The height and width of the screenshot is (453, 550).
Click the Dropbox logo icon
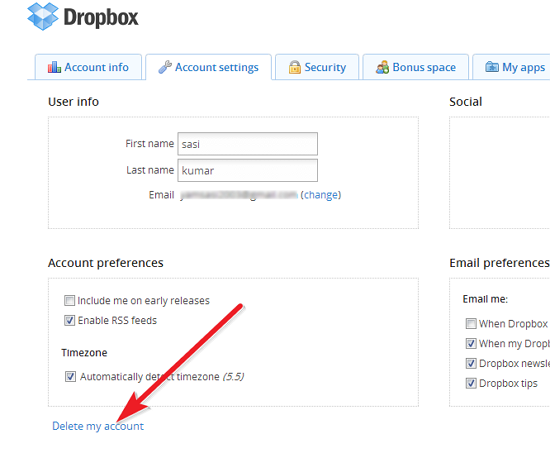coord(43,16)
